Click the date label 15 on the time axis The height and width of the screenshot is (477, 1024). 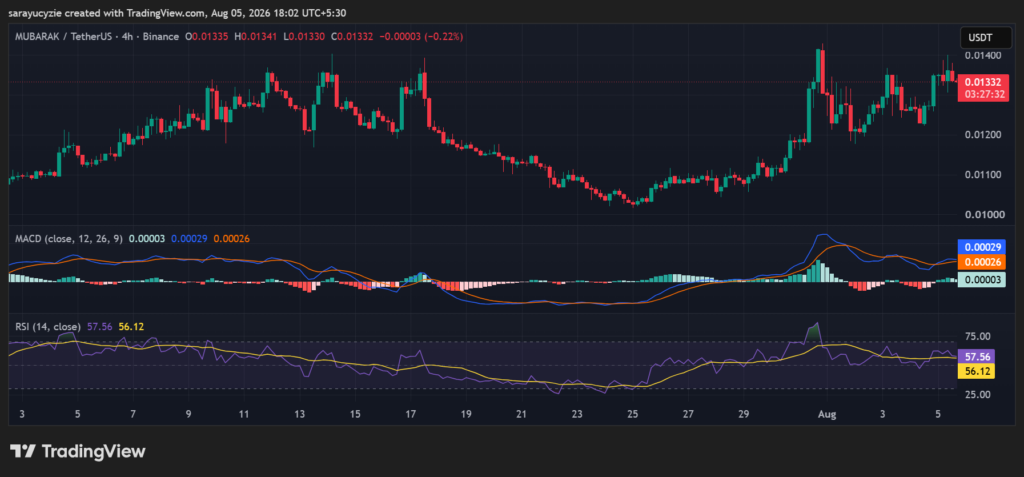click(x=355, y=414)
